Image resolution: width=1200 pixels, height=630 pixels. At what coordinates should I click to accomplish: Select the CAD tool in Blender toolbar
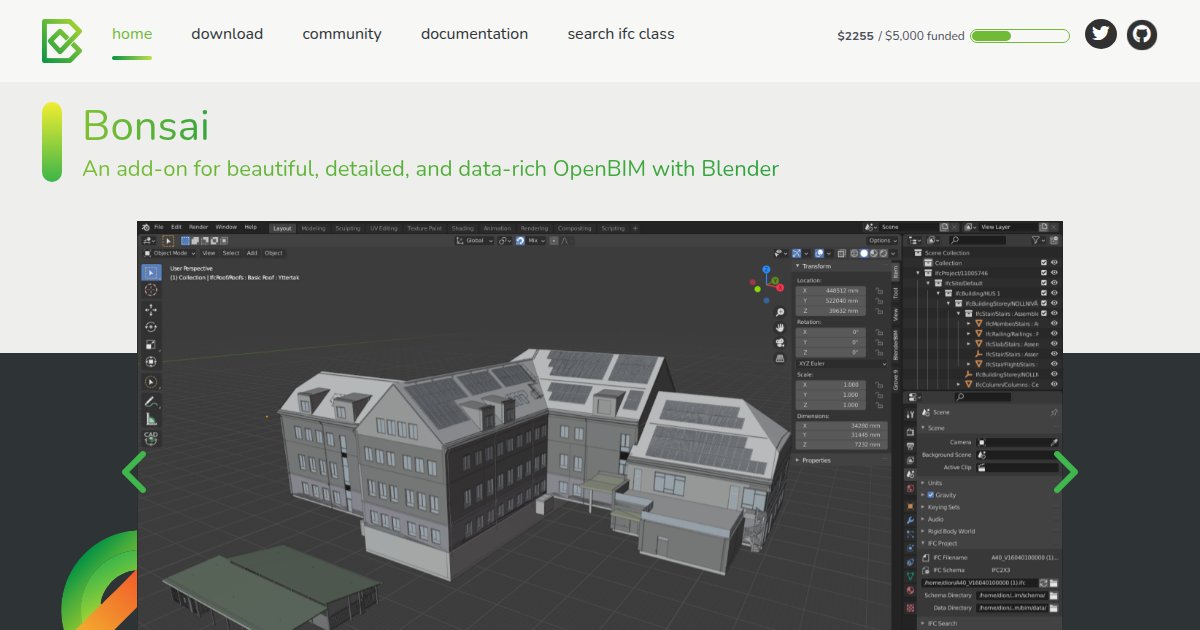point(151,437)
